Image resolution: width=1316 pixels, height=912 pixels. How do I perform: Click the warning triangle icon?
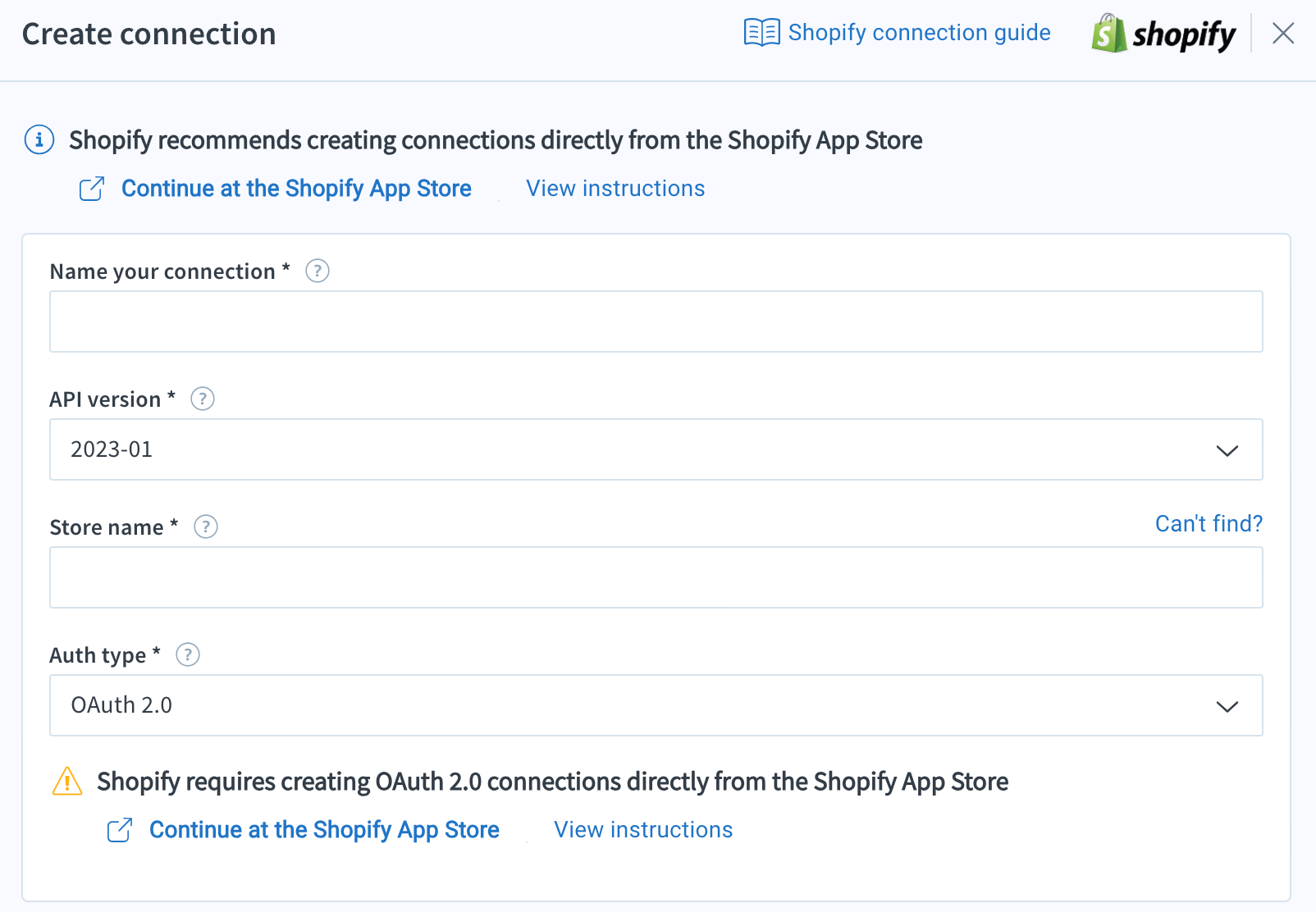pos(66,782)
